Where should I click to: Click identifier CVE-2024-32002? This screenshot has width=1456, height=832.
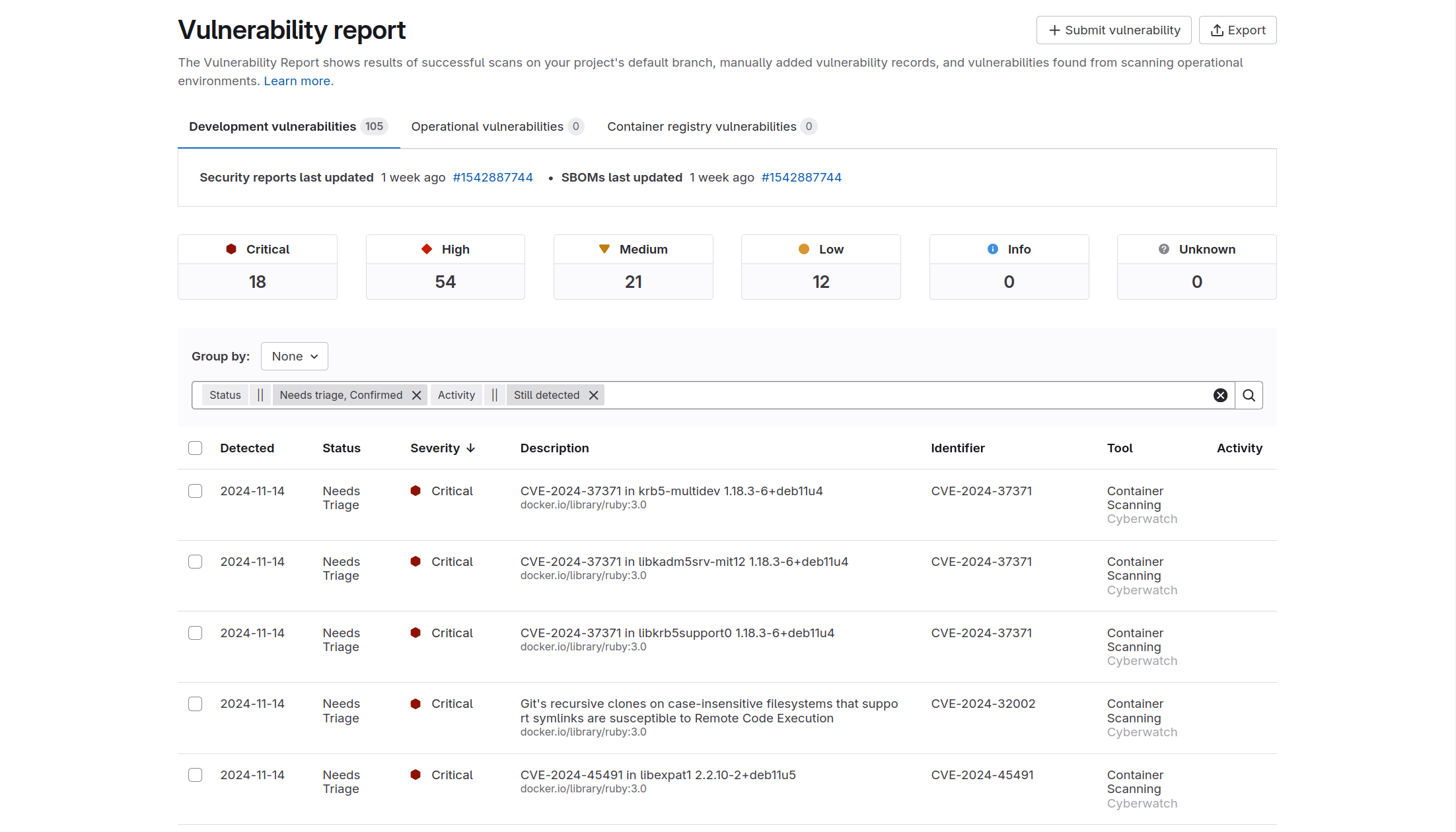(983, 704)
